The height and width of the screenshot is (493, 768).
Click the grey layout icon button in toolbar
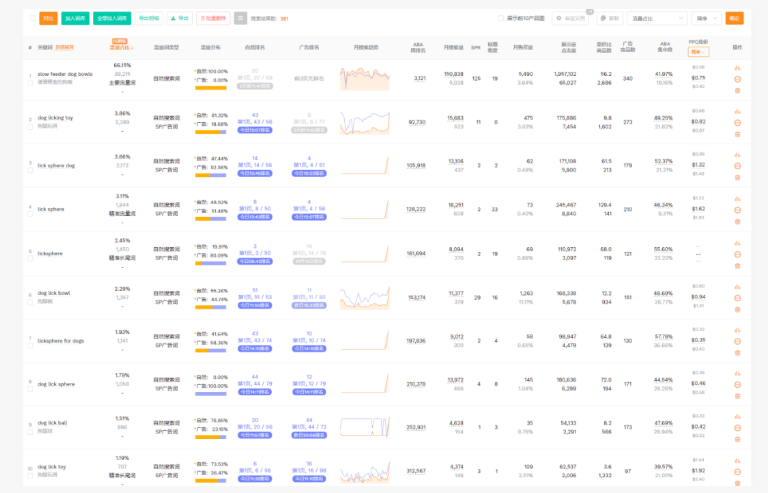tap(240, 18)
